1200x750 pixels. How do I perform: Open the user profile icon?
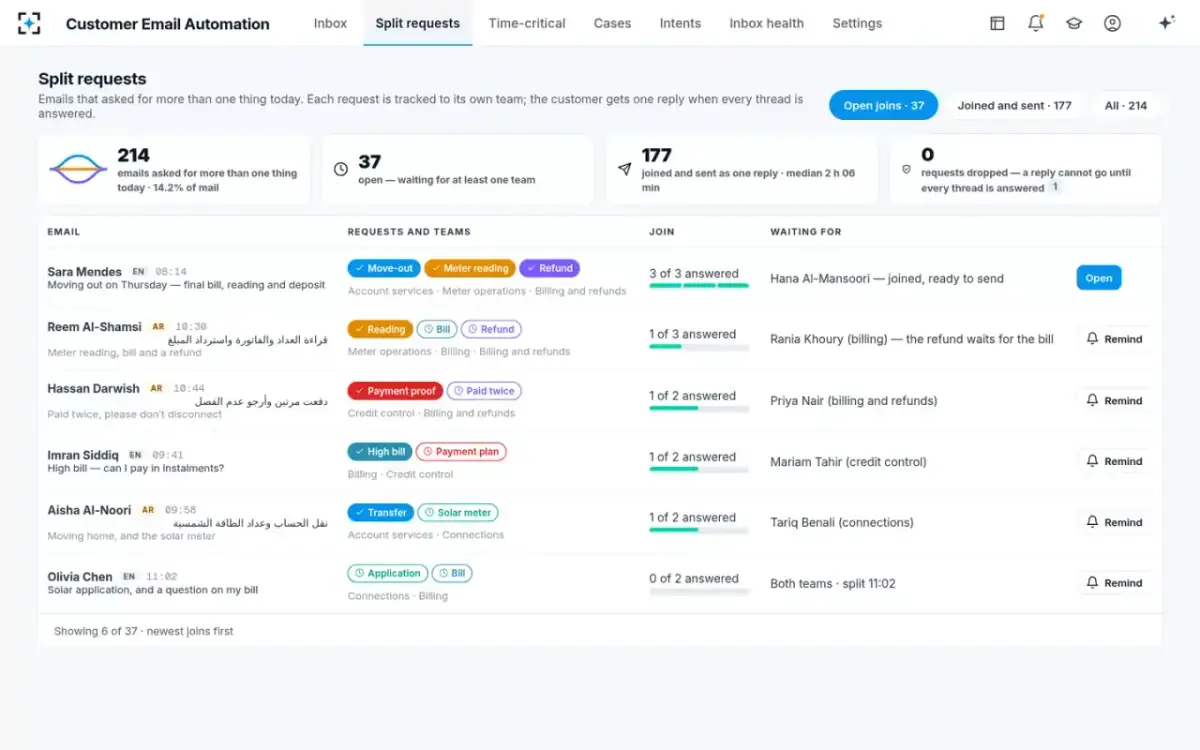pos(1112,23)
